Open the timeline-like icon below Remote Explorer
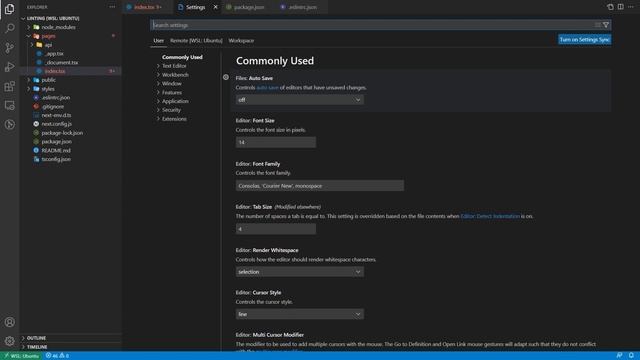Screen dimensions: 640x360 click(9, 124)
